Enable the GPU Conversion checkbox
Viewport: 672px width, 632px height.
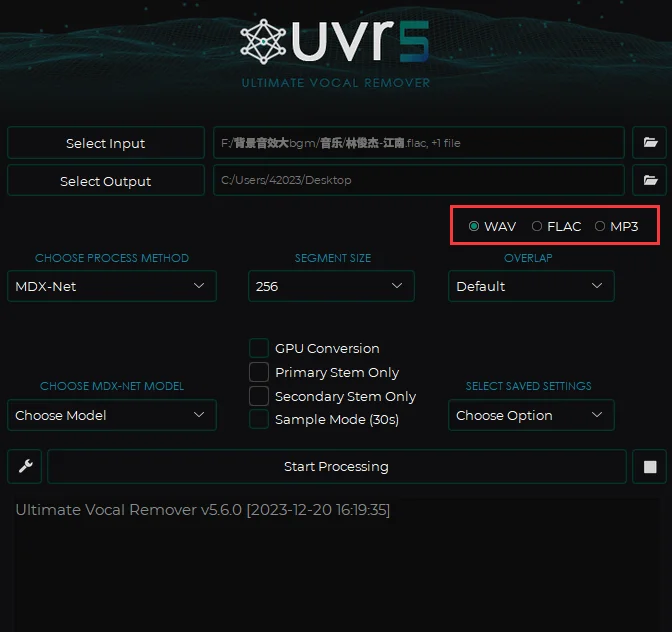(x=259, y=348)
